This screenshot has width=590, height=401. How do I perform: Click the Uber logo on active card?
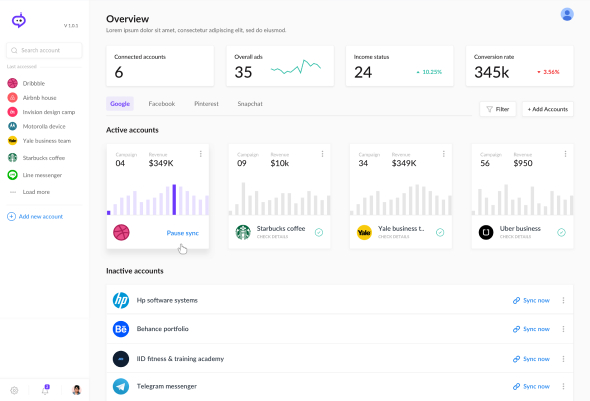click(x=486, y=232)
